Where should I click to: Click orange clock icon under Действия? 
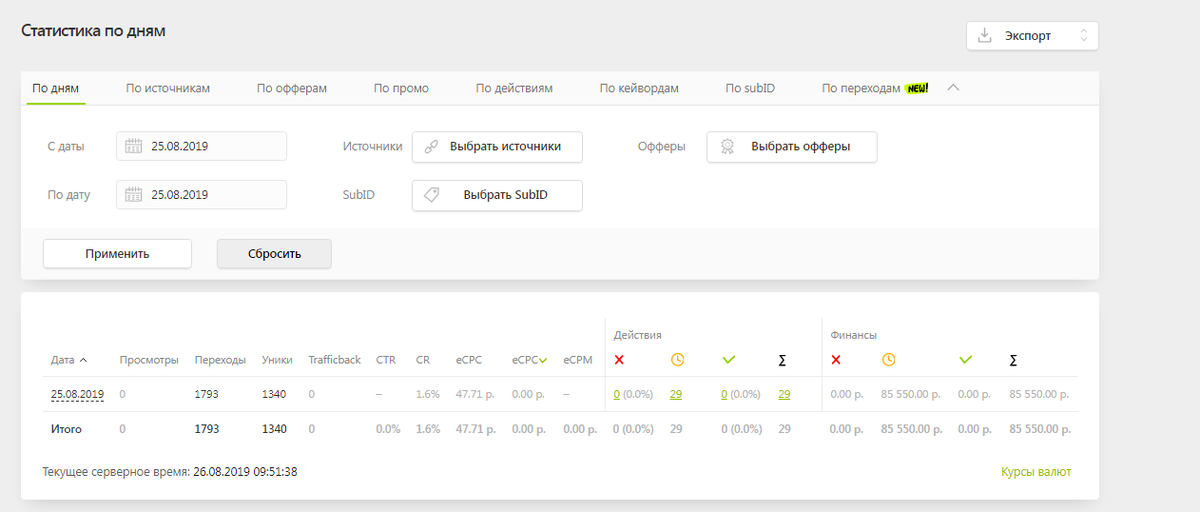[x=677, y=360]
